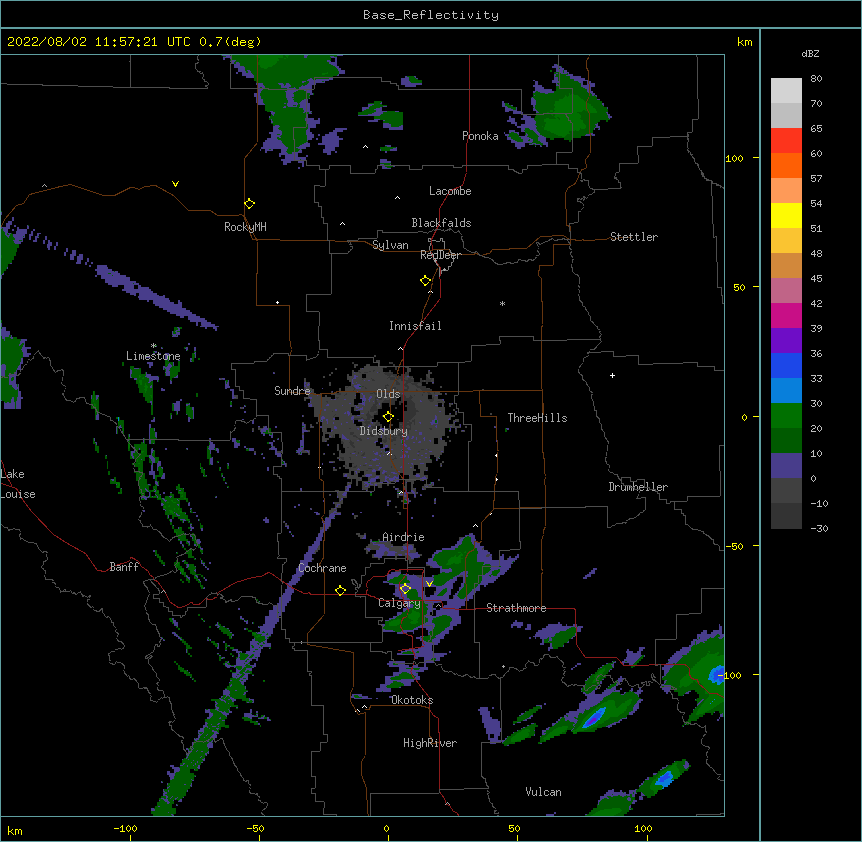
Task: Click the ThreeHills label
Action: click(x=537, y=418)
